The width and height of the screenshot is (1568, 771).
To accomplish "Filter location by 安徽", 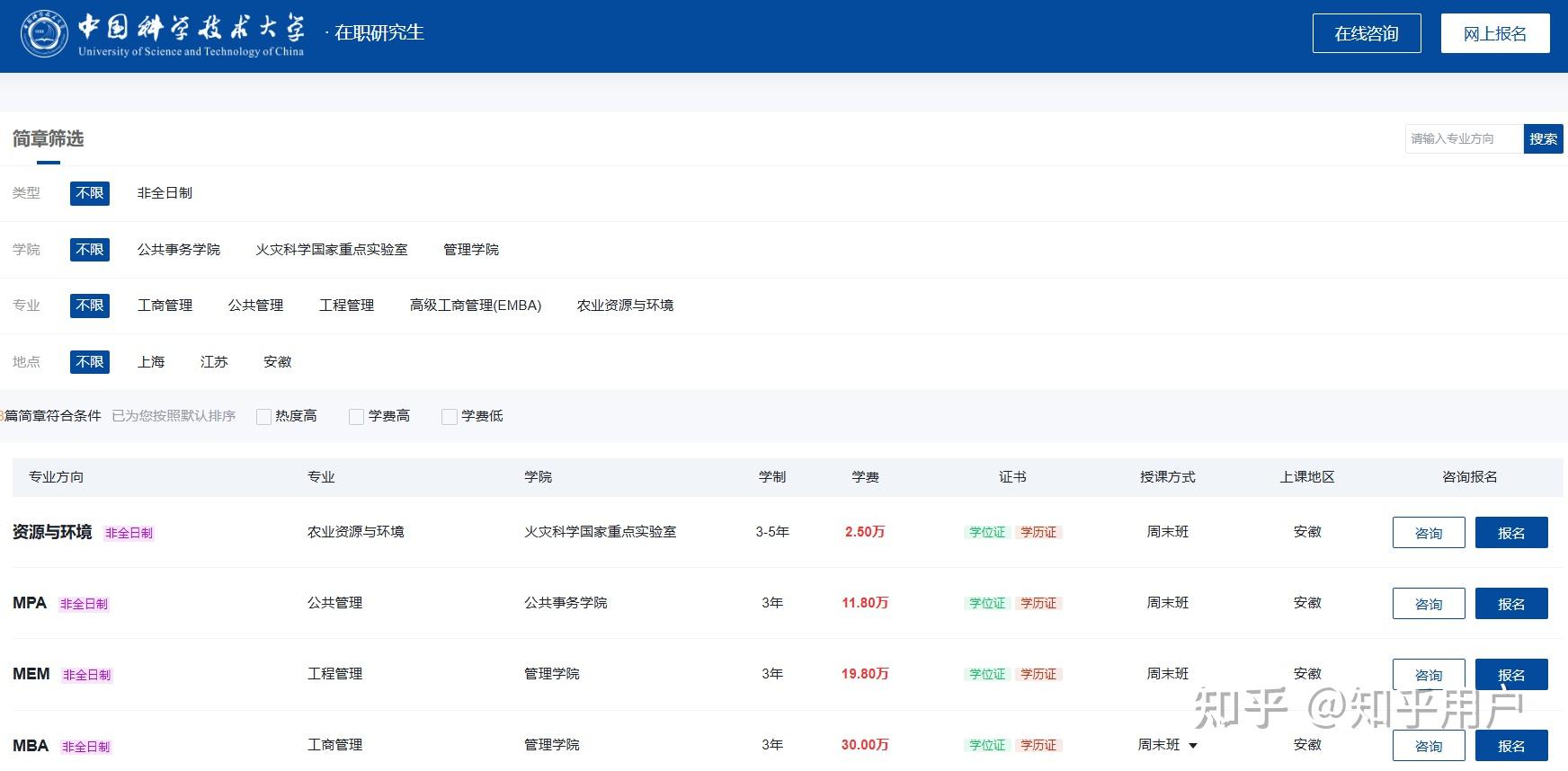I will click(277, 362).
